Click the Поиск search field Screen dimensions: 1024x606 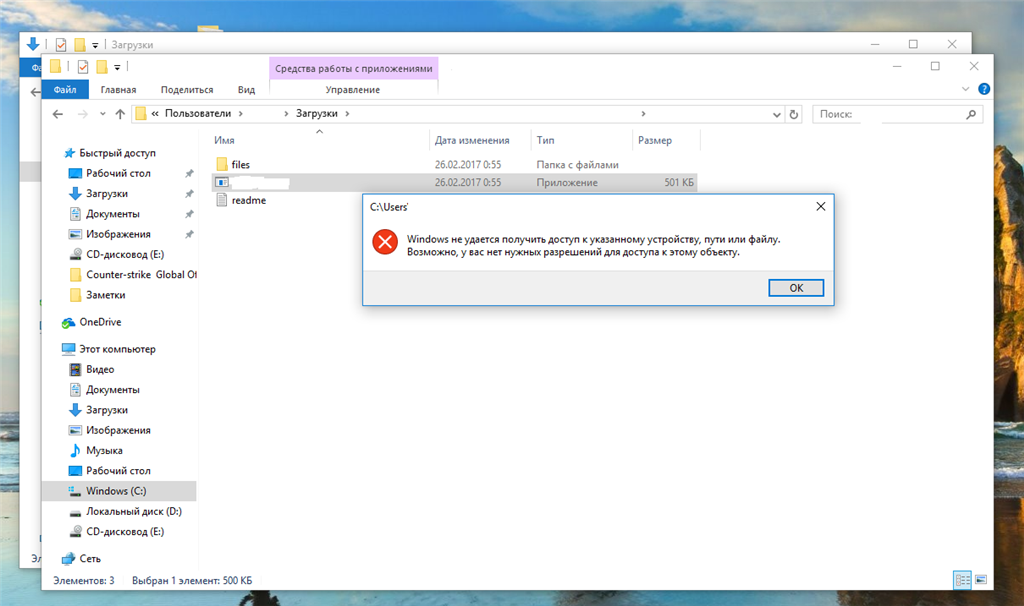pos(897,114)
